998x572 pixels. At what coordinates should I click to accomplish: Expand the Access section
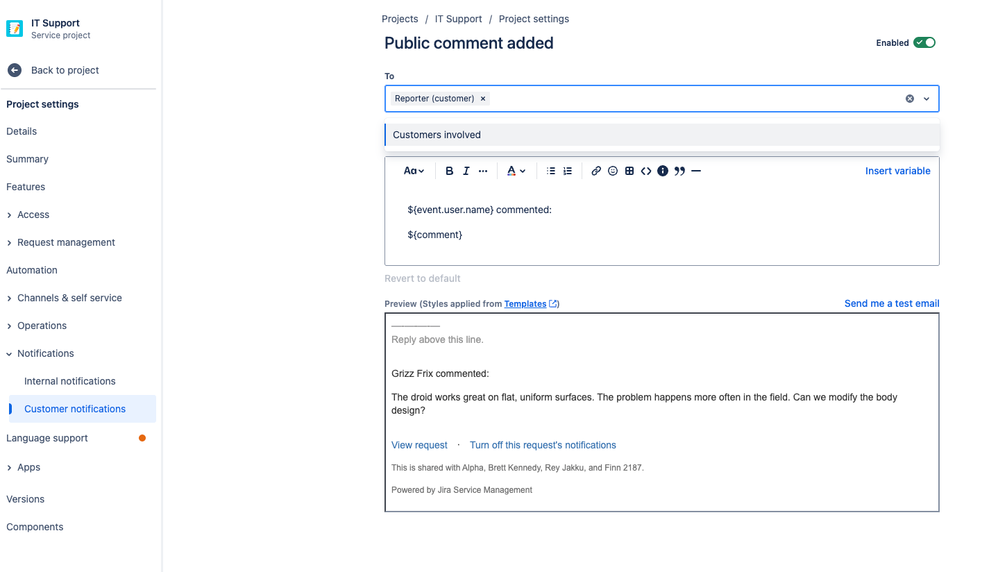(9, 215)
